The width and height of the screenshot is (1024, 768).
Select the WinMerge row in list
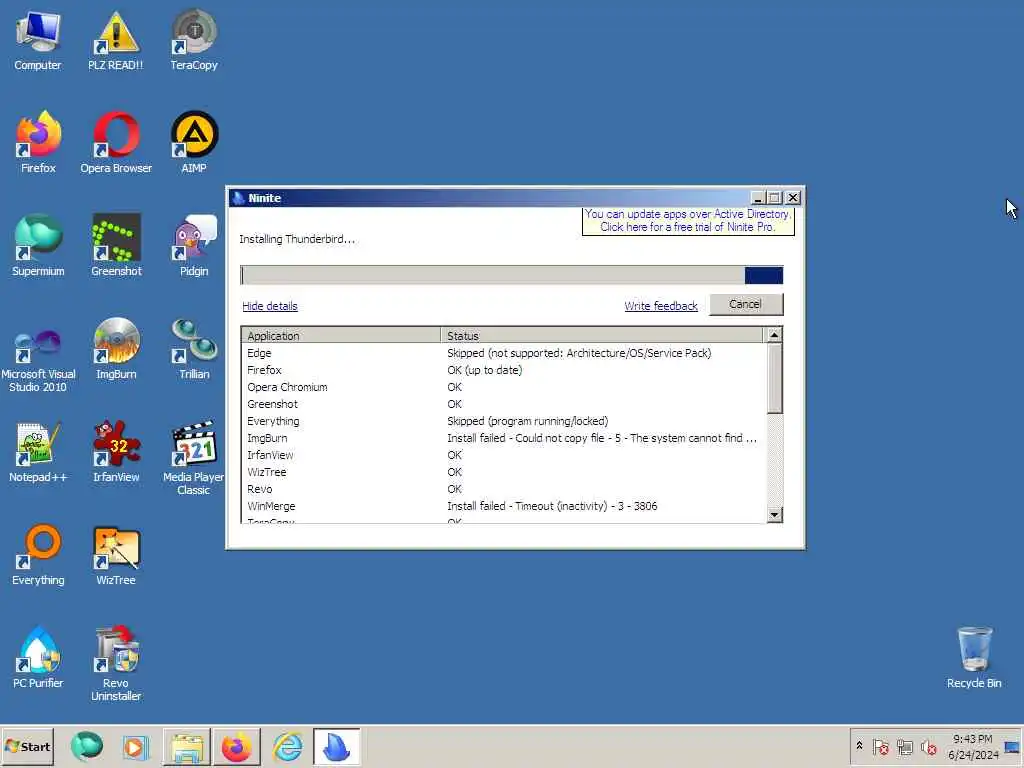(503, 505)
